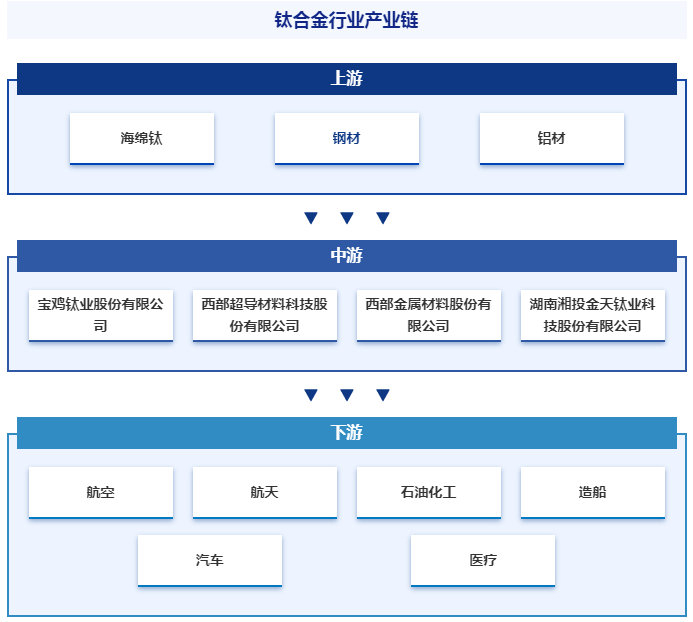Click the 海绵钛 upstream card

pyautogui.click(x=142, y=138)
